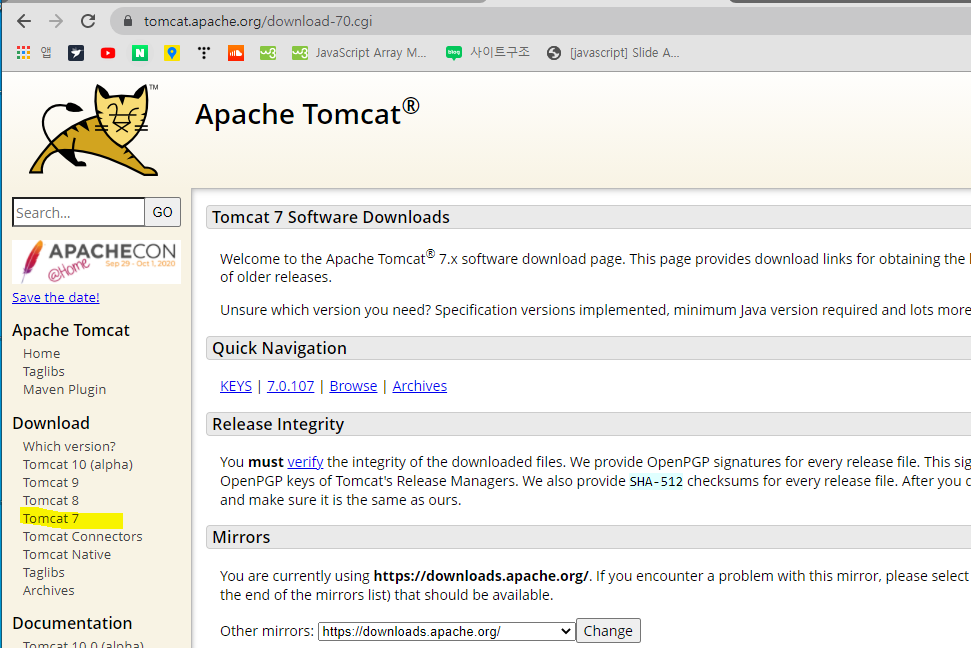Click the Quick Navigation heading
The width and height of the screenshot is (971, 648).
pos(279,348)
